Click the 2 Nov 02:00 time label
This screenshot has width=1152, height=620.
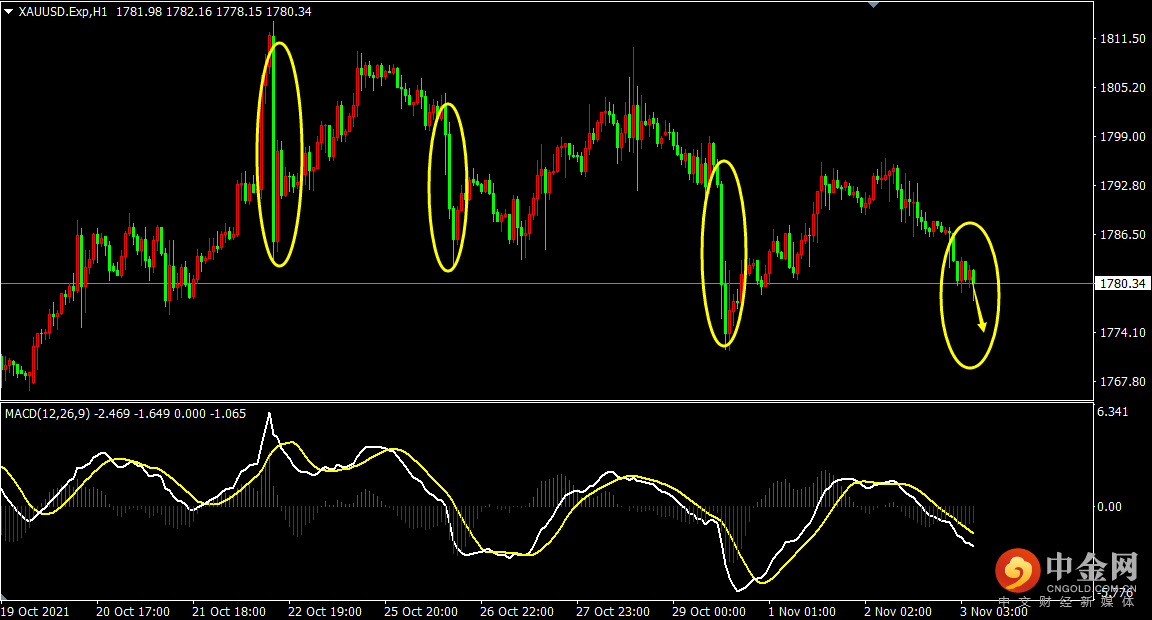point(898,611)
